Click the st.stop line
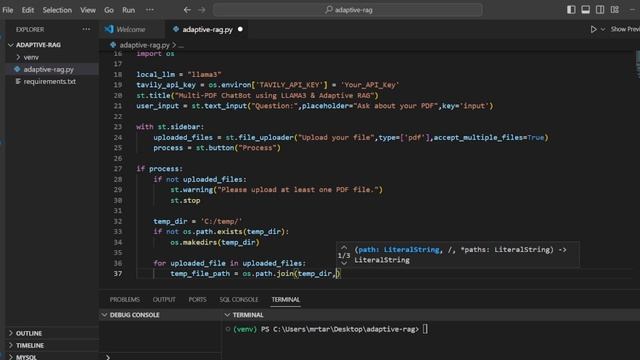 185,200
